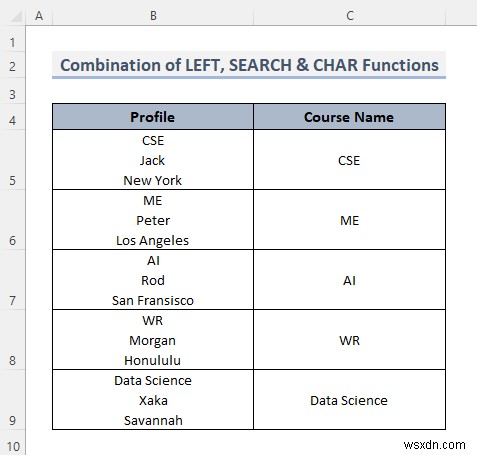Select row 9 header
This screenshot has width=477, height=455.
pos(12,400)
